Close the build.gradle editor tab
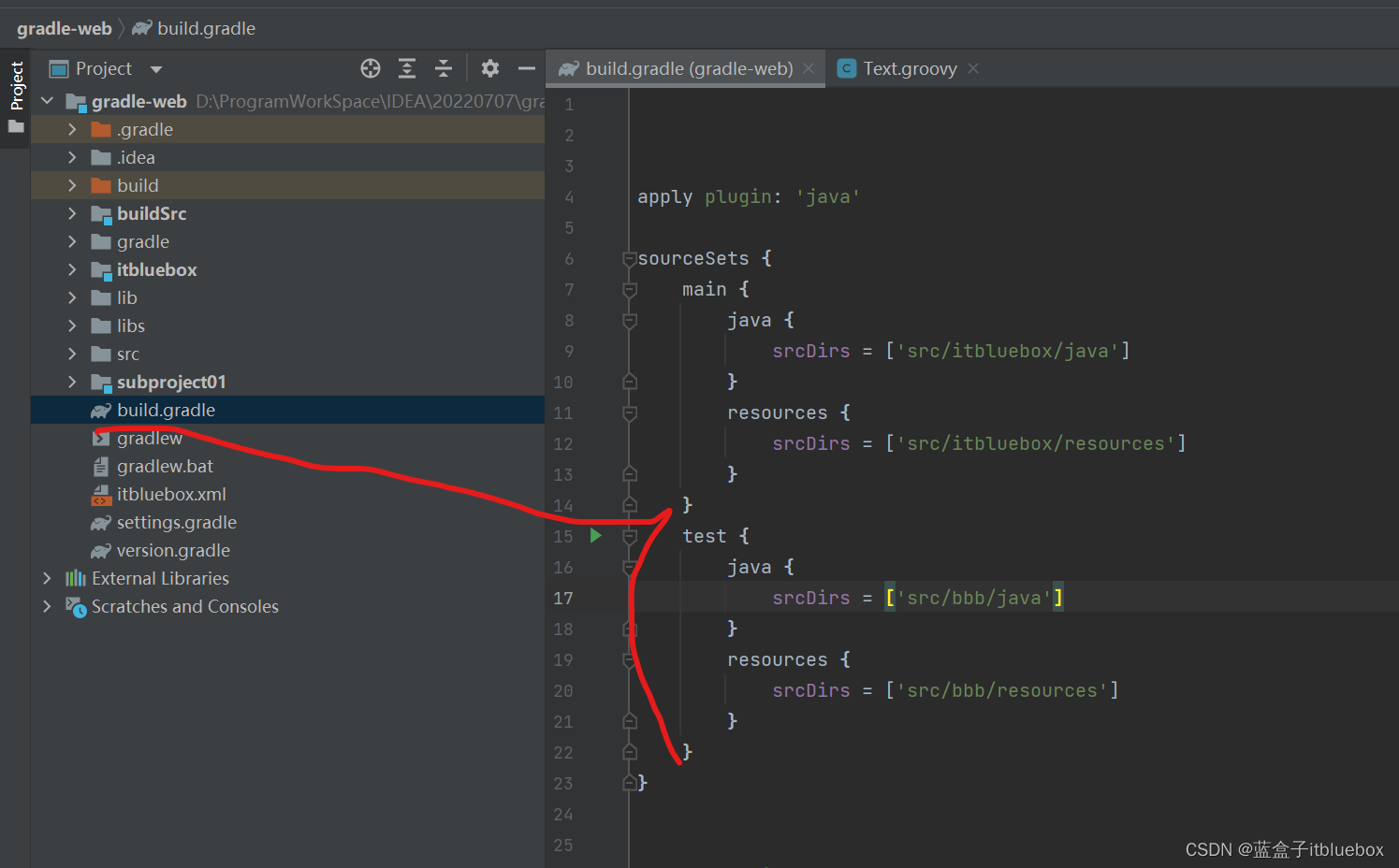This screenshot has width=1399, height=868. click(809, 68)
